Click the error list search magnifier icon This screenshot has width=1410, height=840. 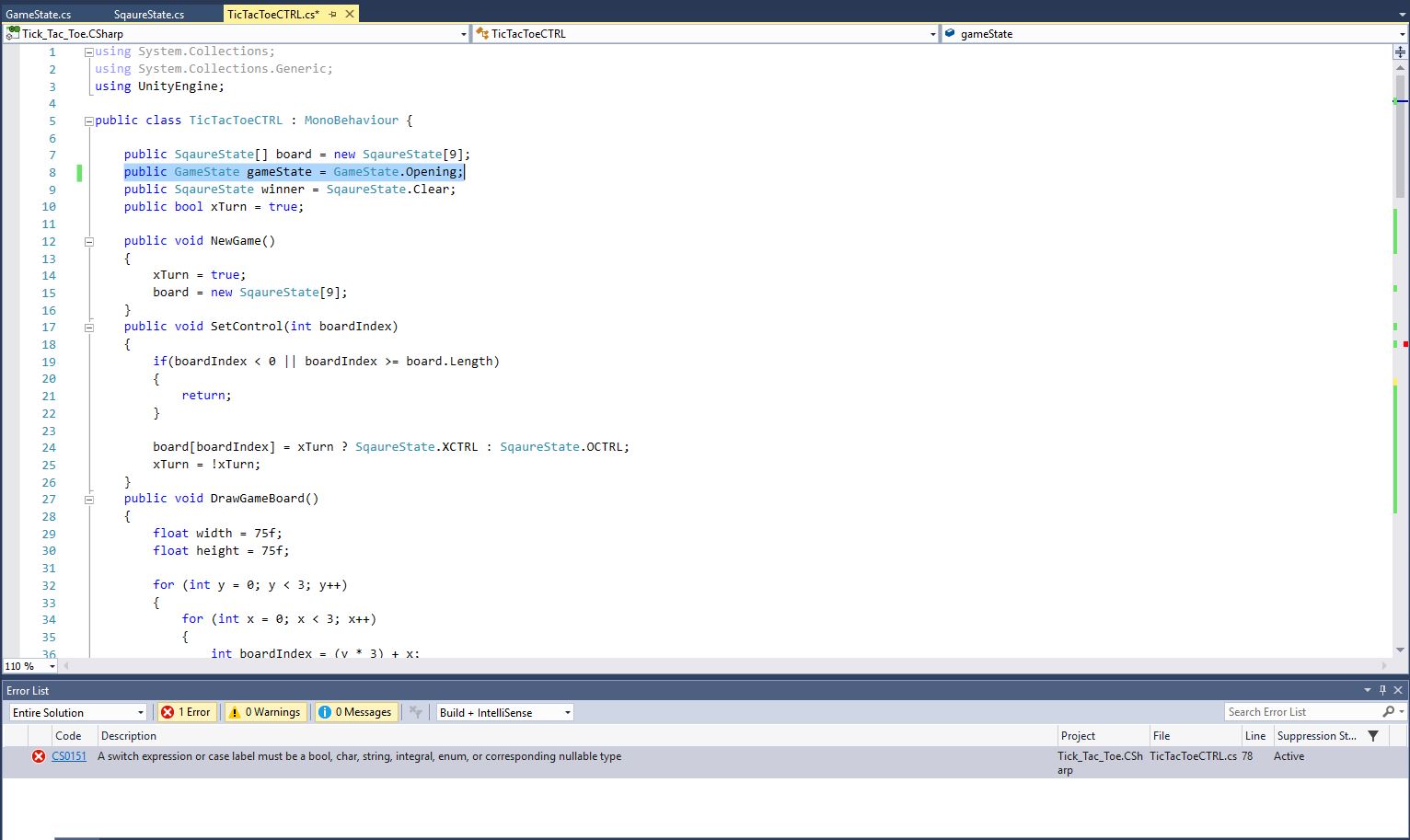(x=1388, y=712)
